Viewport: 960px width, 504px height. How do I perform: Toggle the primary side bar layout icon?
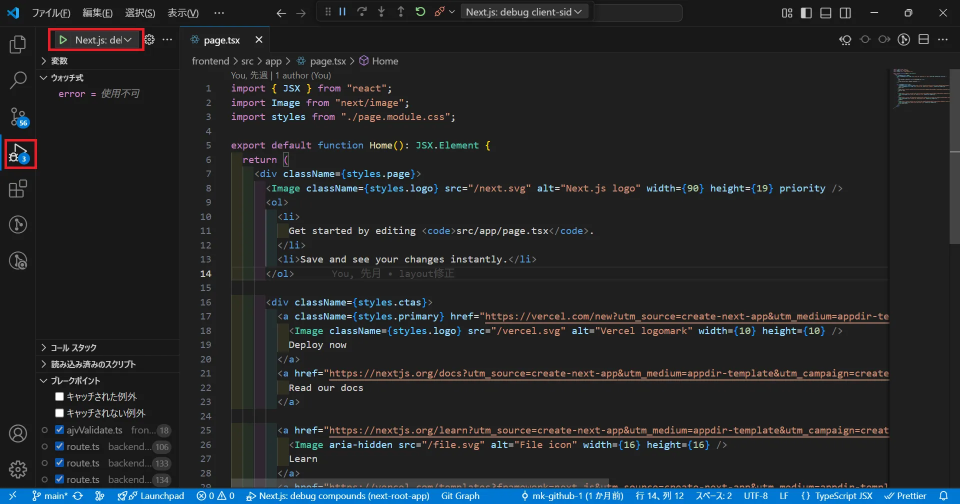coord(806,13)
